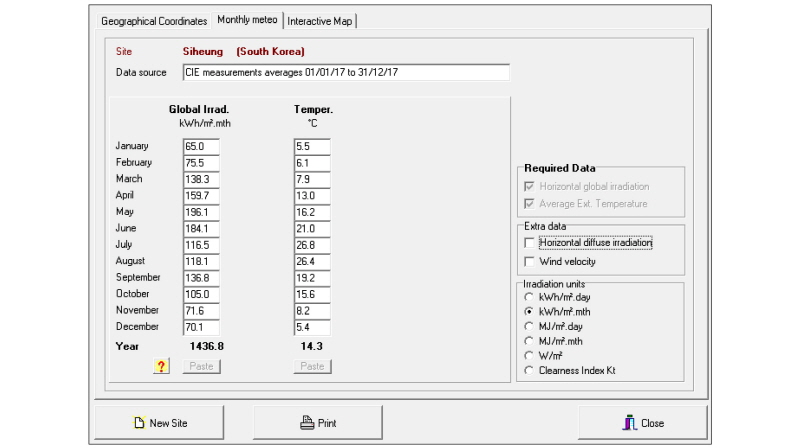Edit February temperature field 6.1
Screen dimensions: 800x448
[x=312, y=163]
